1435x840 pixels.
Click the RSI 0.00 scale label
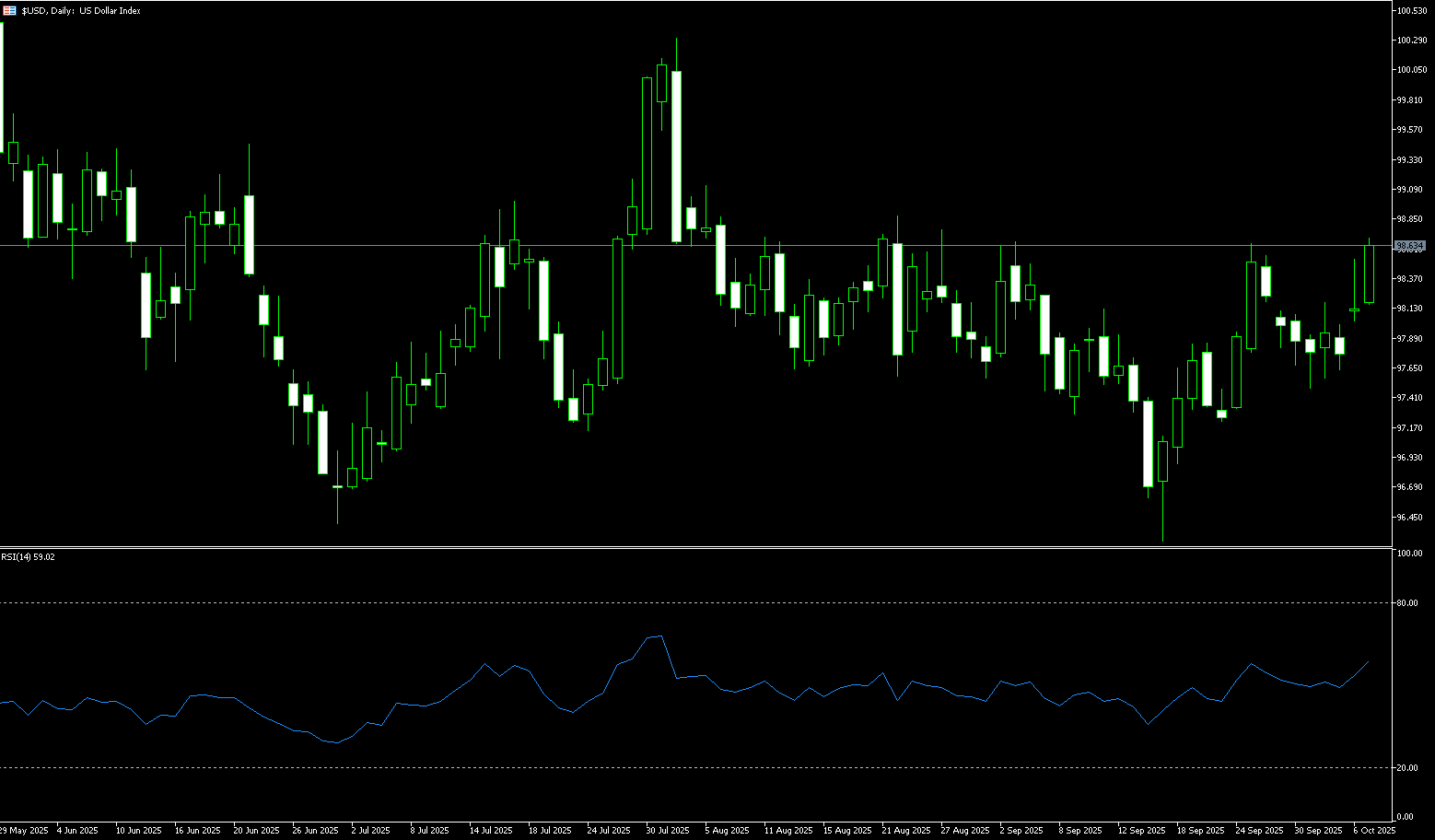click(x=1405, y=817)
